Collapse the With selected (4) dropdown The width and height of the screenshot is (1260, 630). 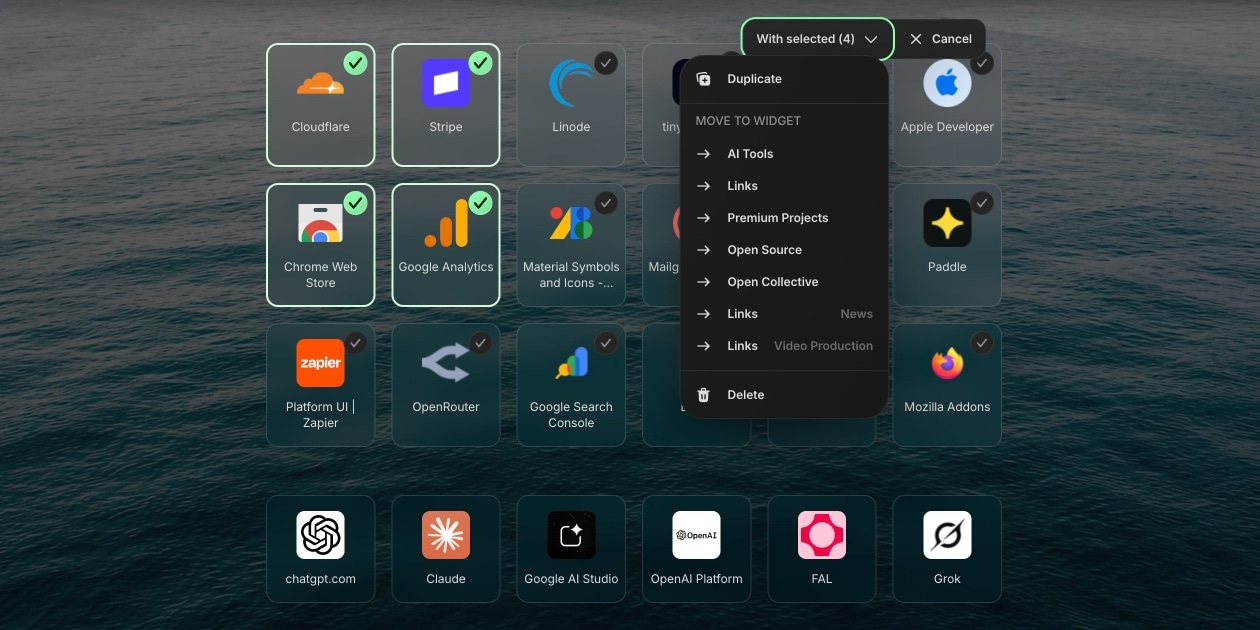coord(817,39)
